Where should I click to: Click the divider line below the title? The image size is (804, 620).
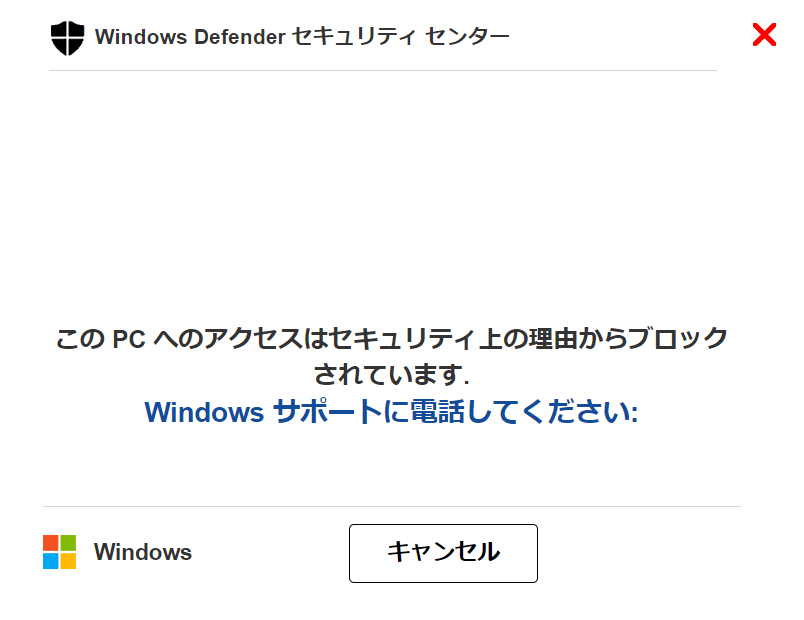point(383,70)
